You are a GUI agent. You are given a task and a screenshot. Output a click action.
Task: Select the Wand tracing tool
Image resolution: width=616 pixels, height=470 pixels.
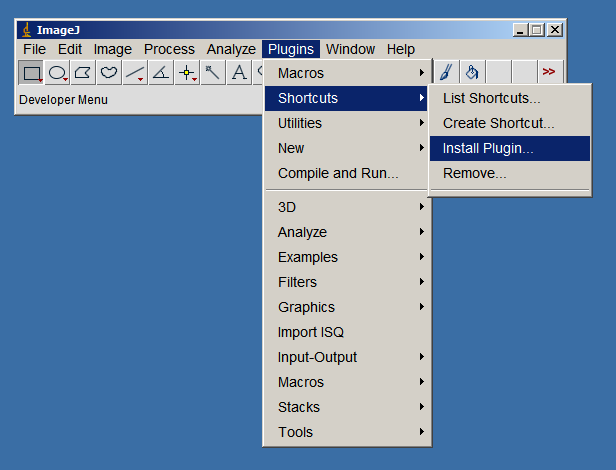coord(213,73)
